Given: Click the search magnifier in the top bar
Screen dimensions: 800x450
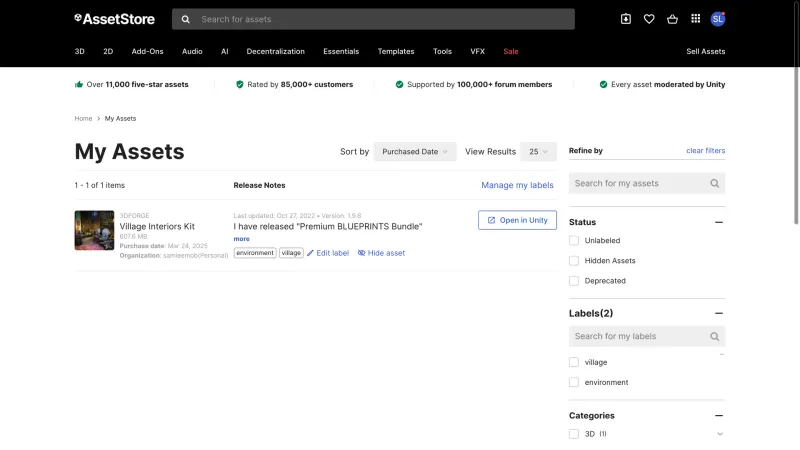Looking at the screenshot, I should click(x=186, y=19).
